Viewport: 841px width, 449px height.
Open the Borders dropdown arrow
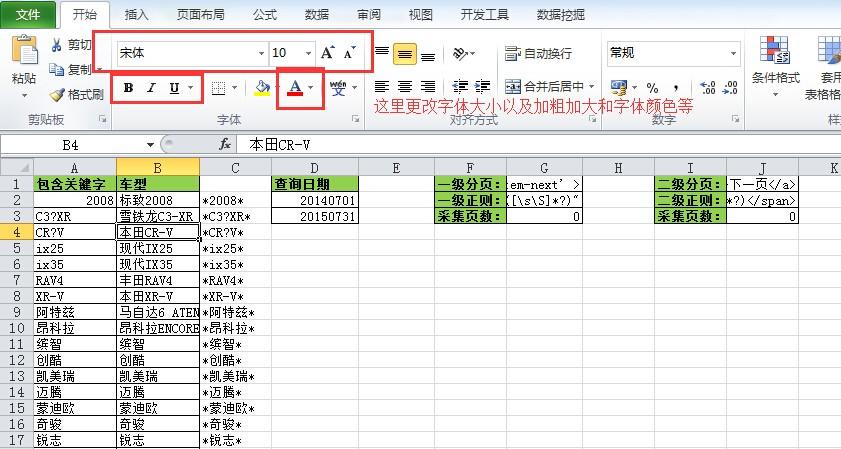click(234, 88)
